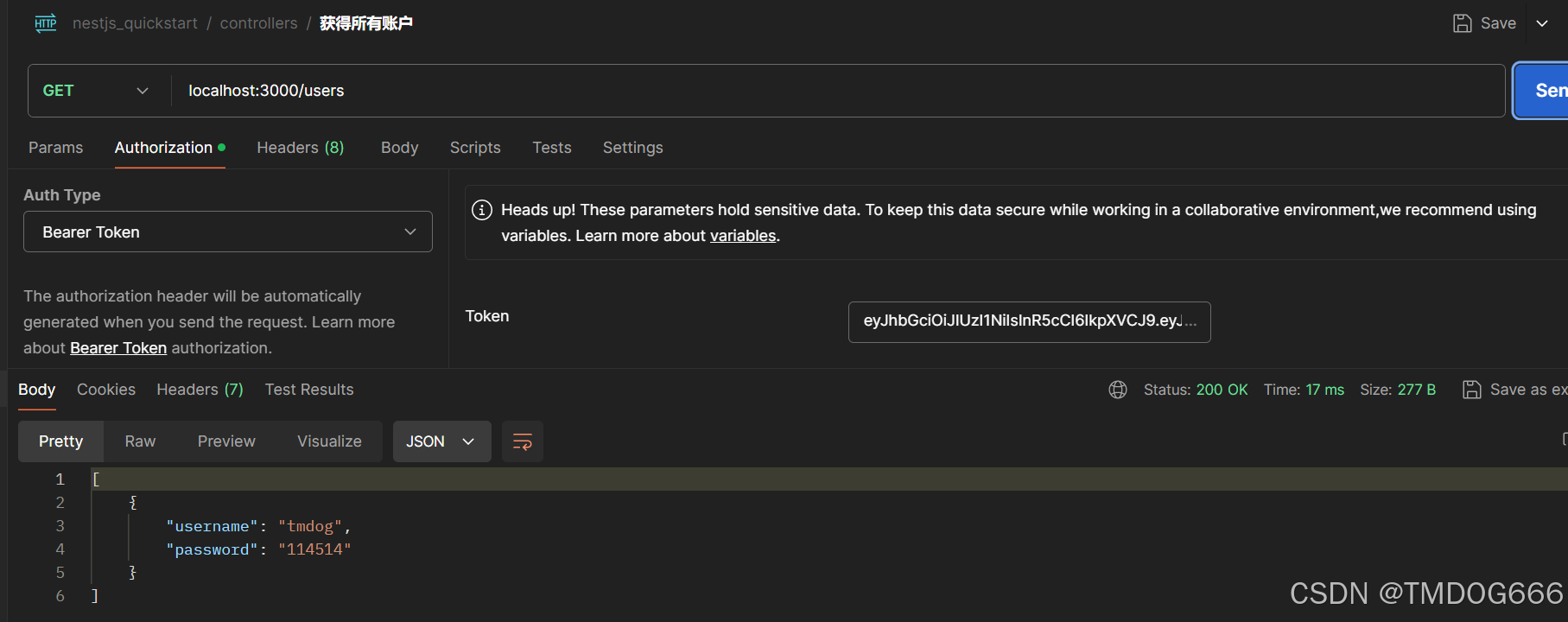Viewport: 1568px width, 622px height.
Task: Click the network globe icon near Status
Action: coord(1118,390)
